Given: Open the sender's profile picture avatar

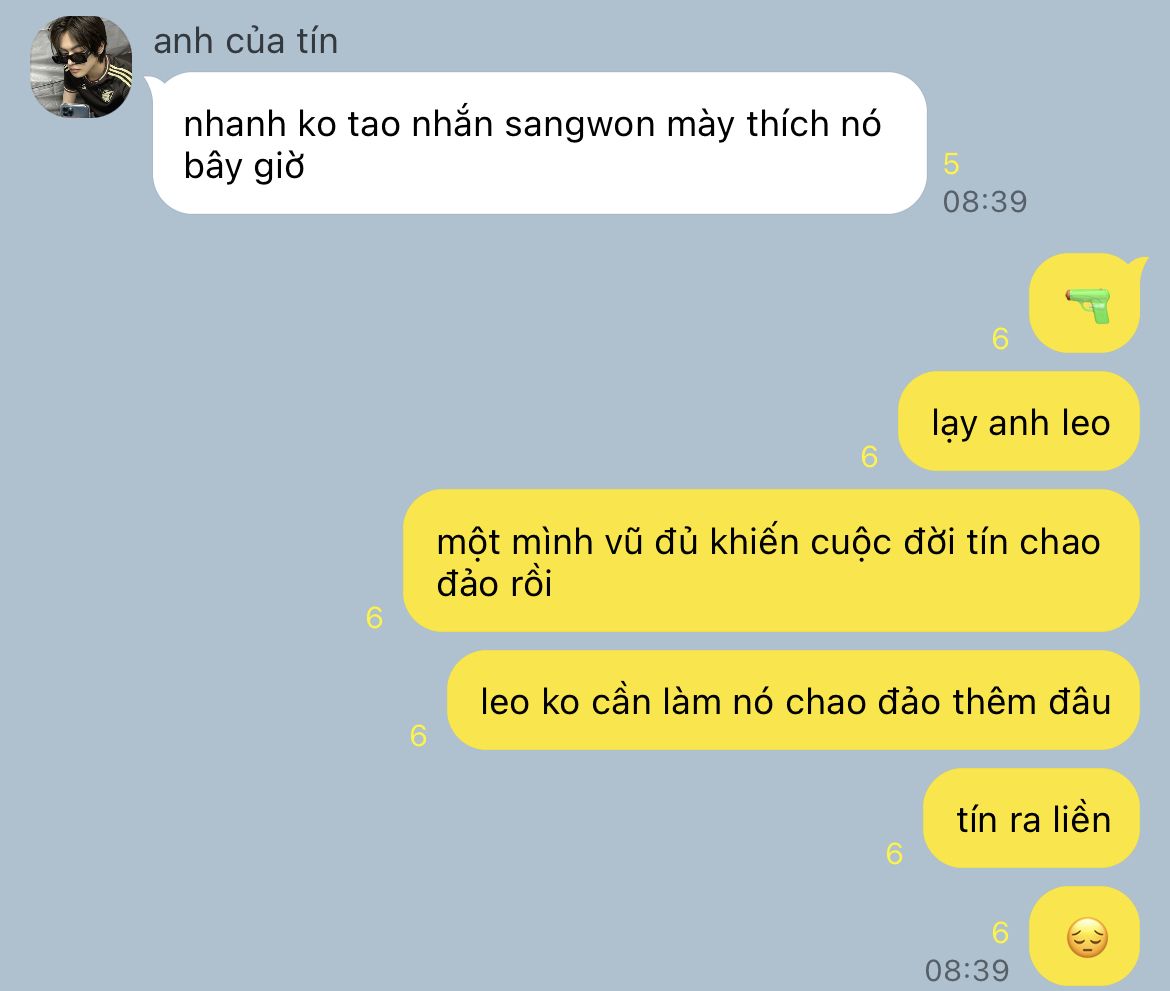Looking at the screenshot, I should click(x=81, y=66).
